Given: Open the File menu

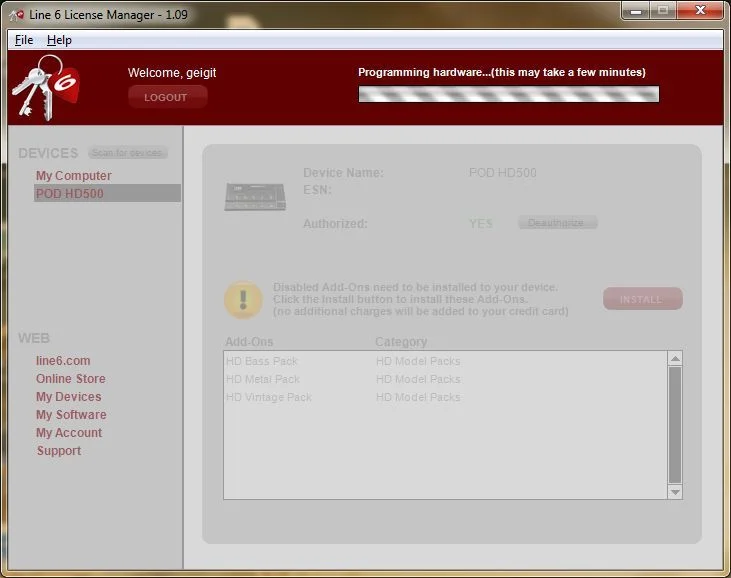Looking at the screenshot, I should [x=24, y=40].
